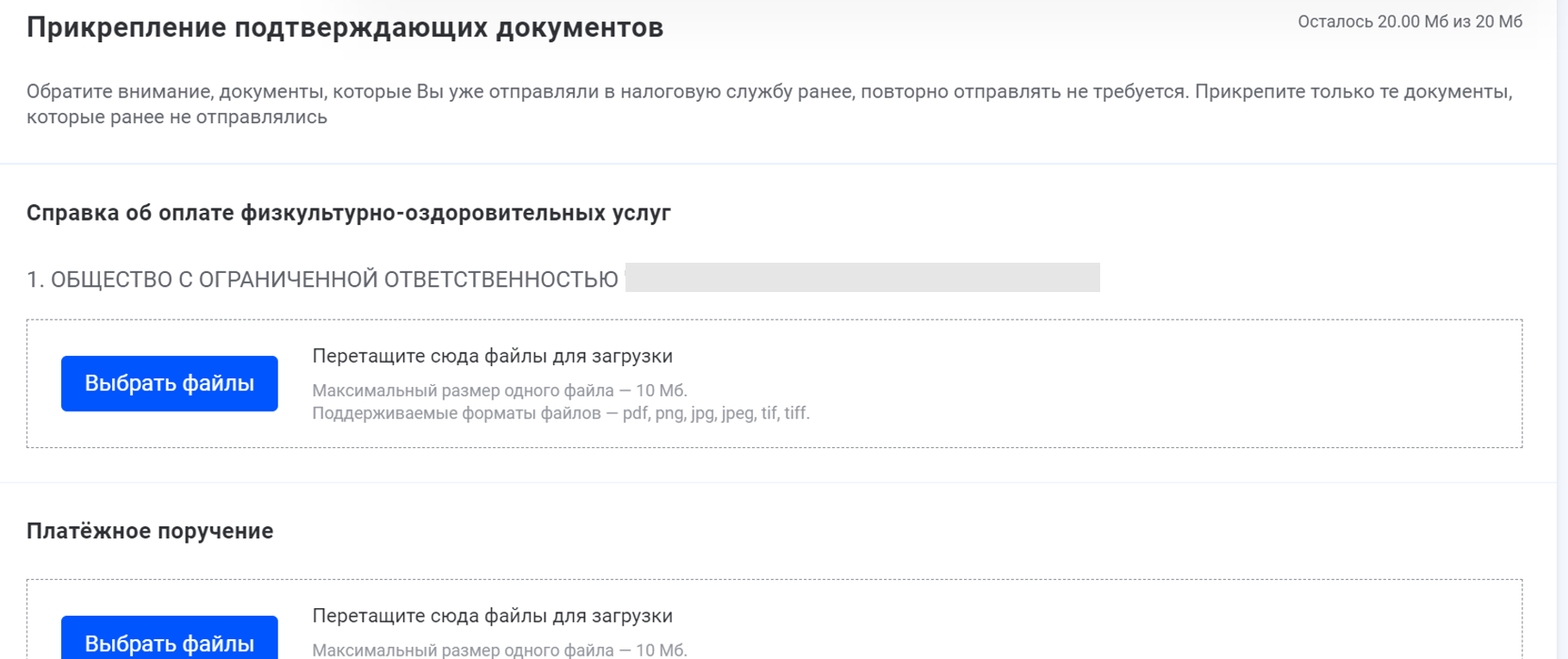Click the remaining storage text Осталось 20.00 Мб

(1409, 22)
